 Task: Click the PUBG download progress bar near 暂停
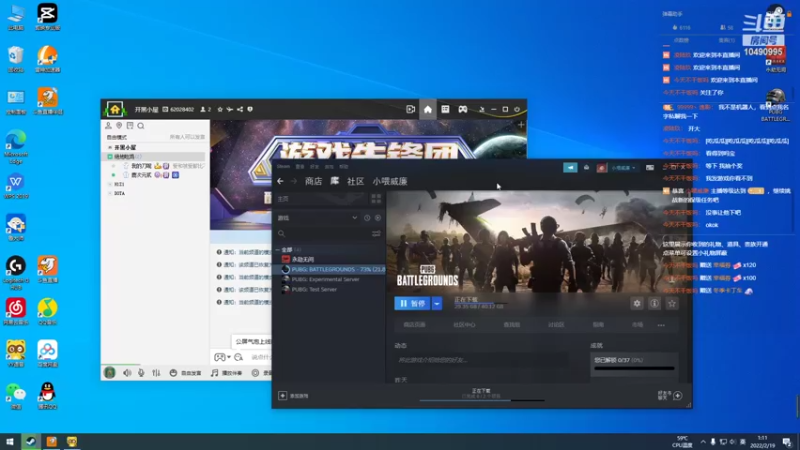(x=481, y=303)
